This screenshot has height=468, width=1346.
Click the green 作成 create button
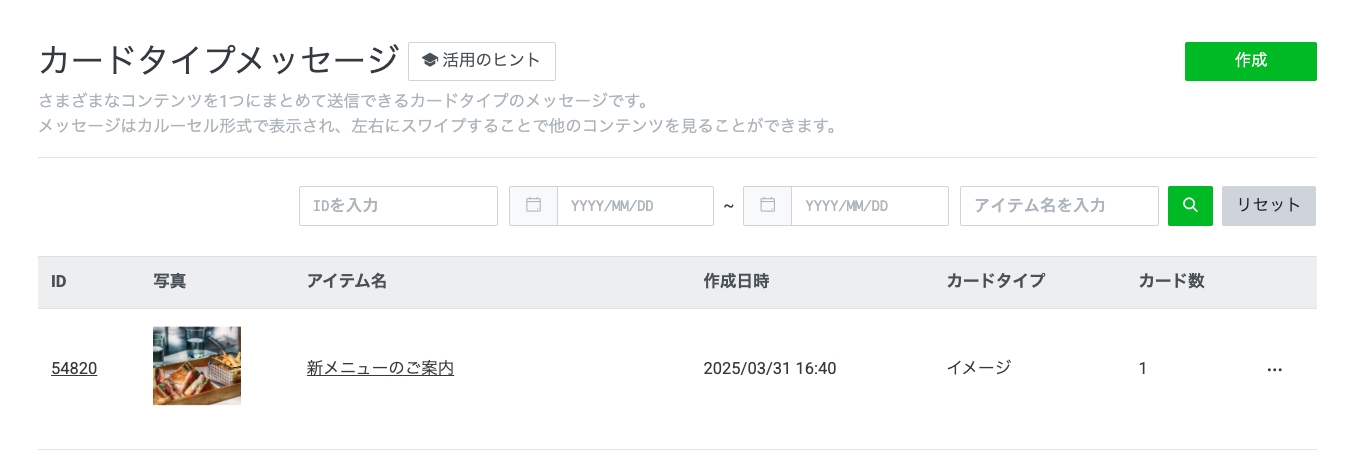click(x=1250, y=61)
